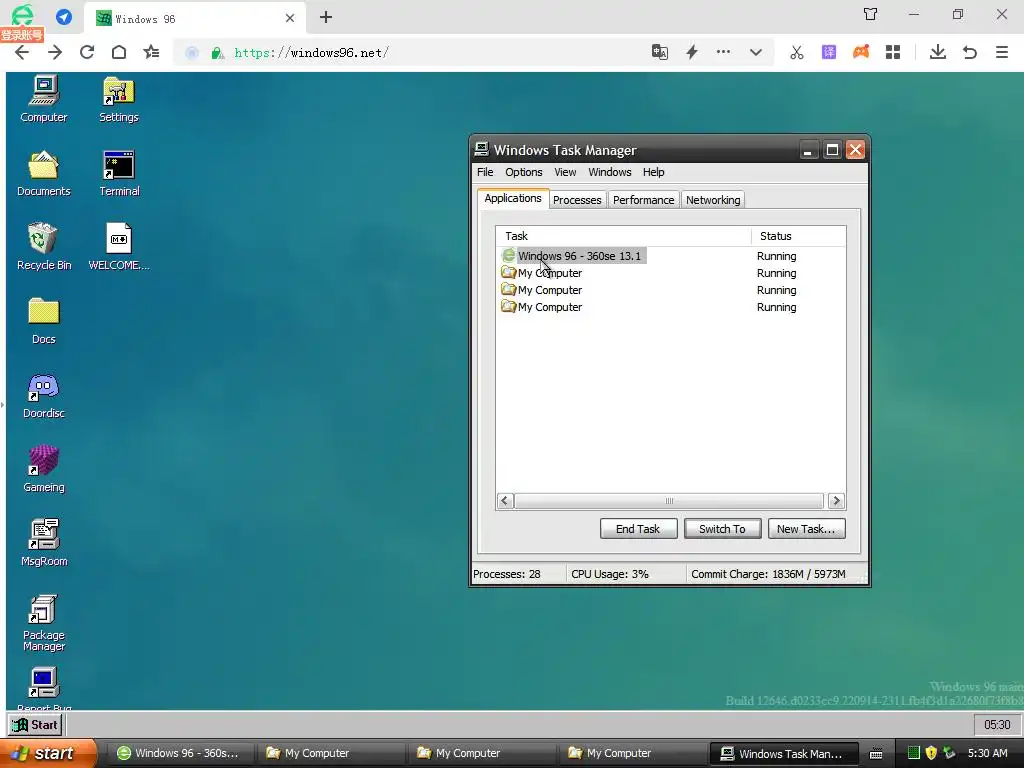
Task: Open the Options menu in Task Manager
Action: pyautogui.click(x=524, y=172)
